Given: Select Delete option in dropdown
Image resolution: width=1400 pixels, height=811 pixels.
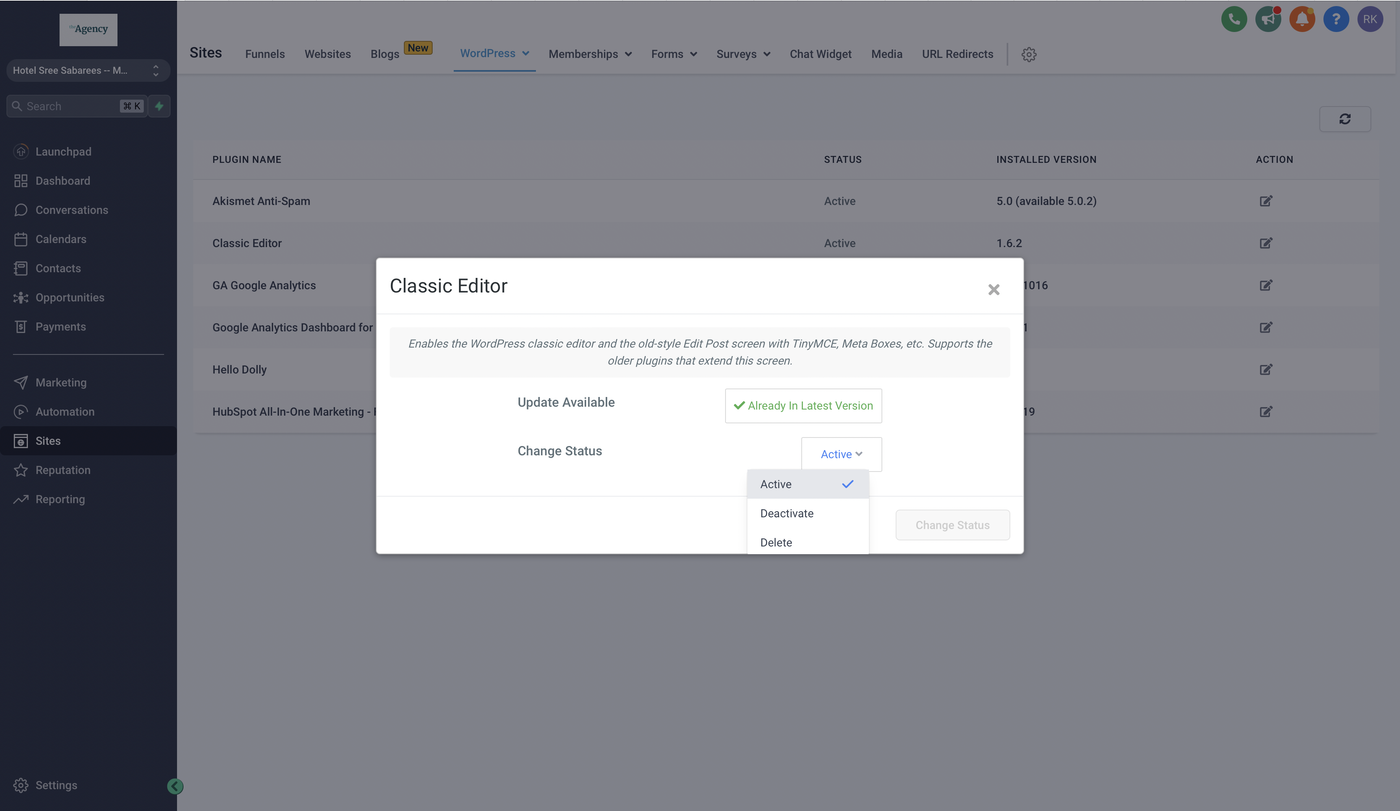Looking at the screenshot, I should pos(808,542).
